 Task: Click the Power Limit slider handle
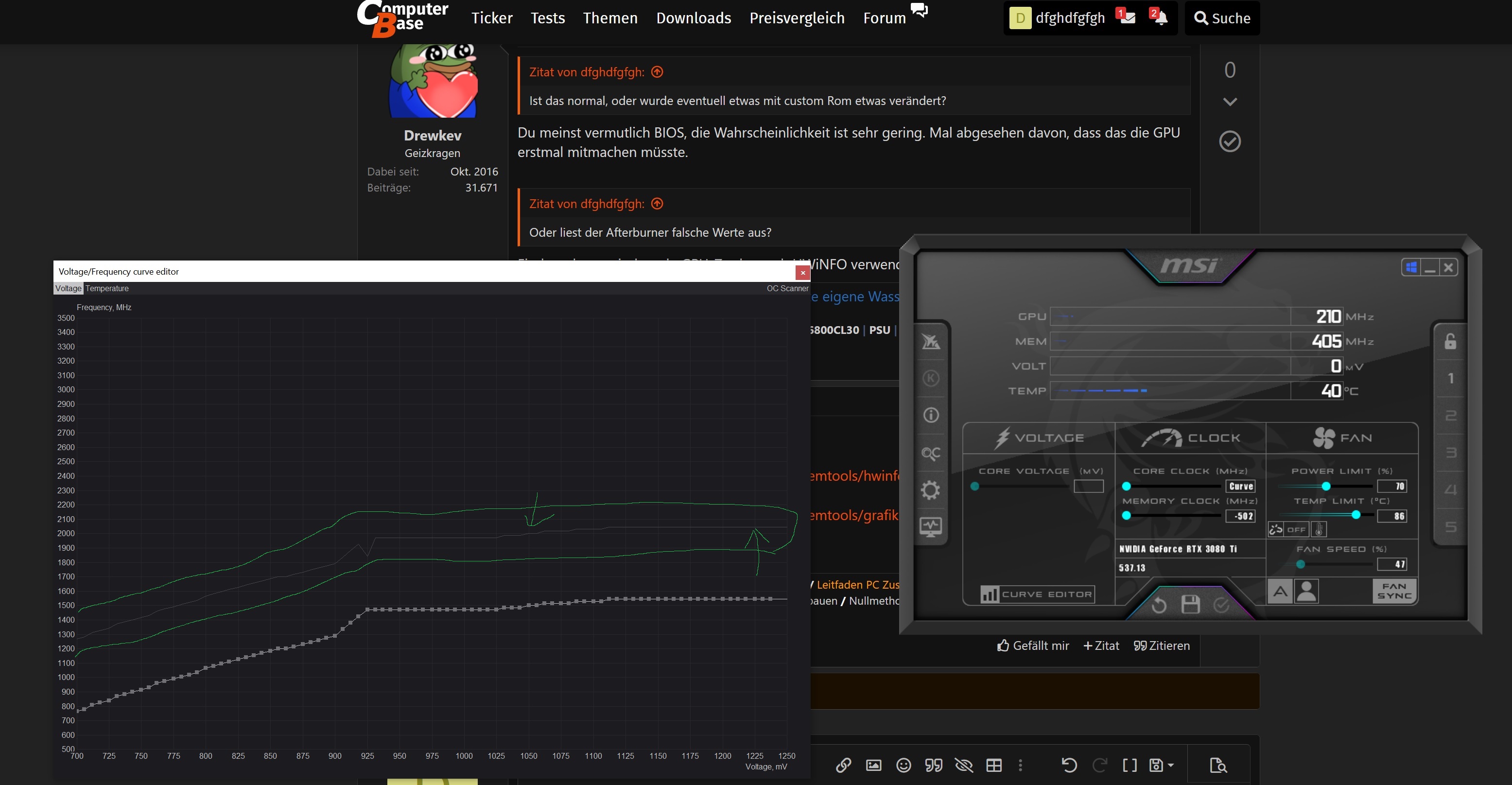1326,486
